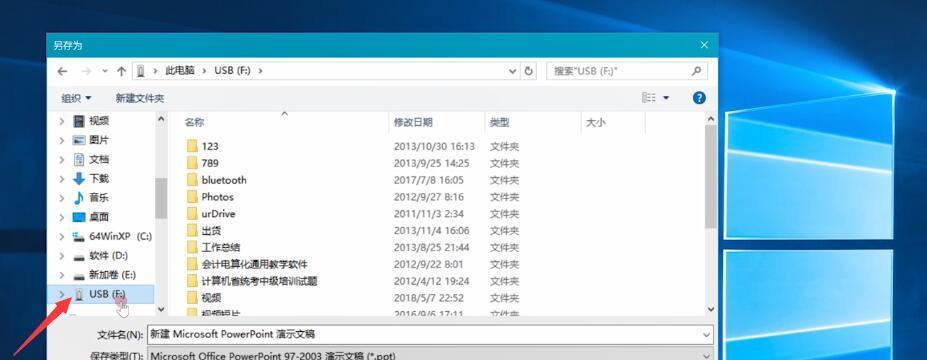Select the urDrive folder
This screenshot has width=927, height=360.
coord(218,213)
